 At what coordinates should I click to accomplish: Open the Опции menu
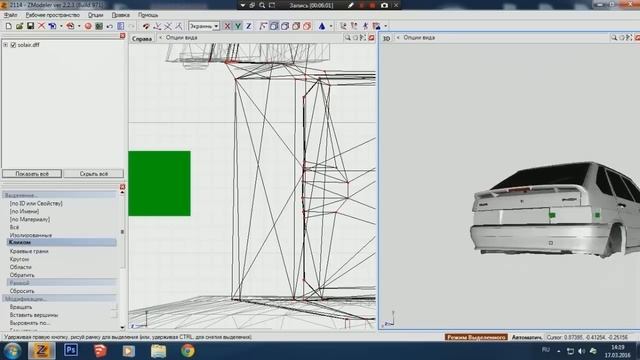96,15
